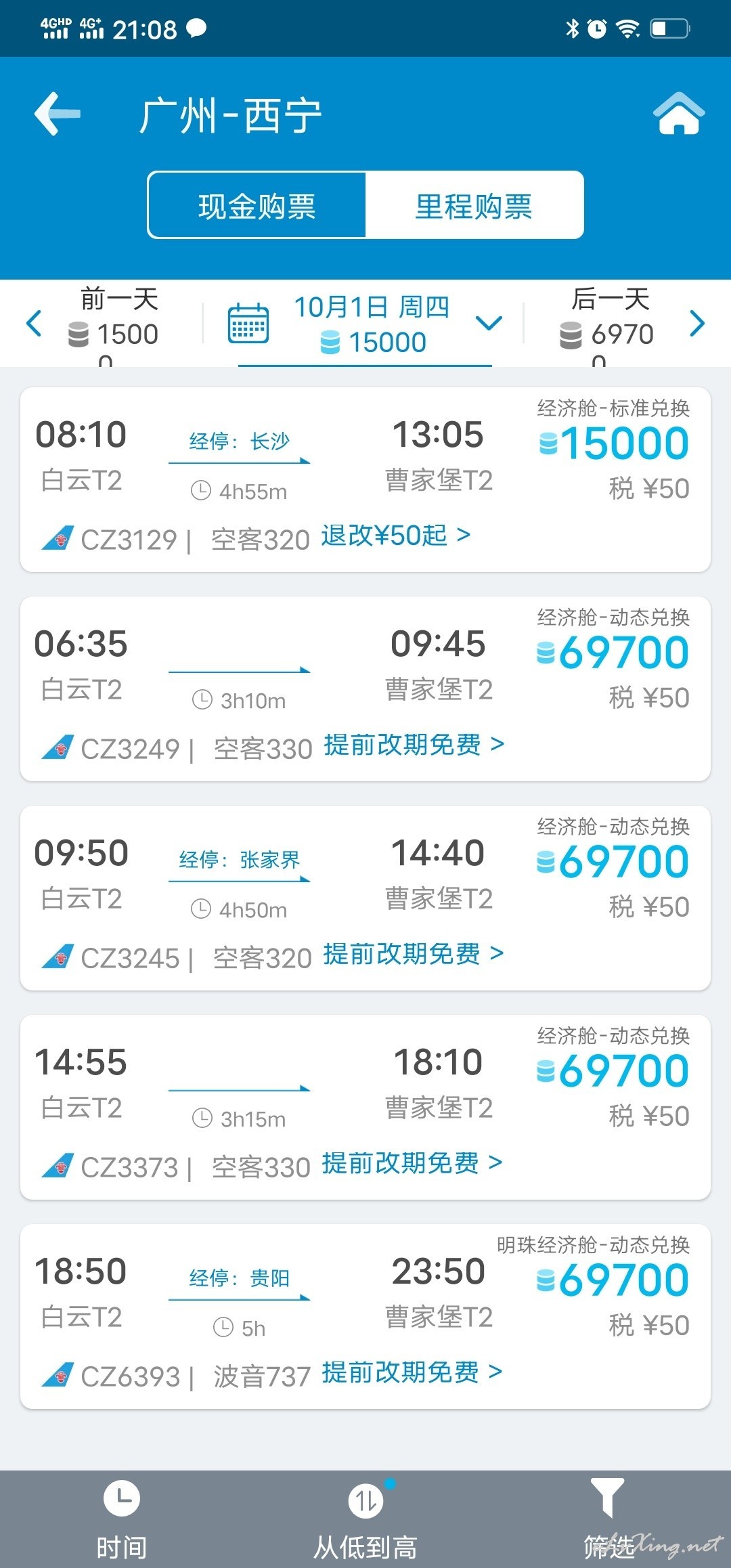Tap China Southern logo beside CZ3129
This screenshot has height=1568, width=731.
[x=58, y=539]
